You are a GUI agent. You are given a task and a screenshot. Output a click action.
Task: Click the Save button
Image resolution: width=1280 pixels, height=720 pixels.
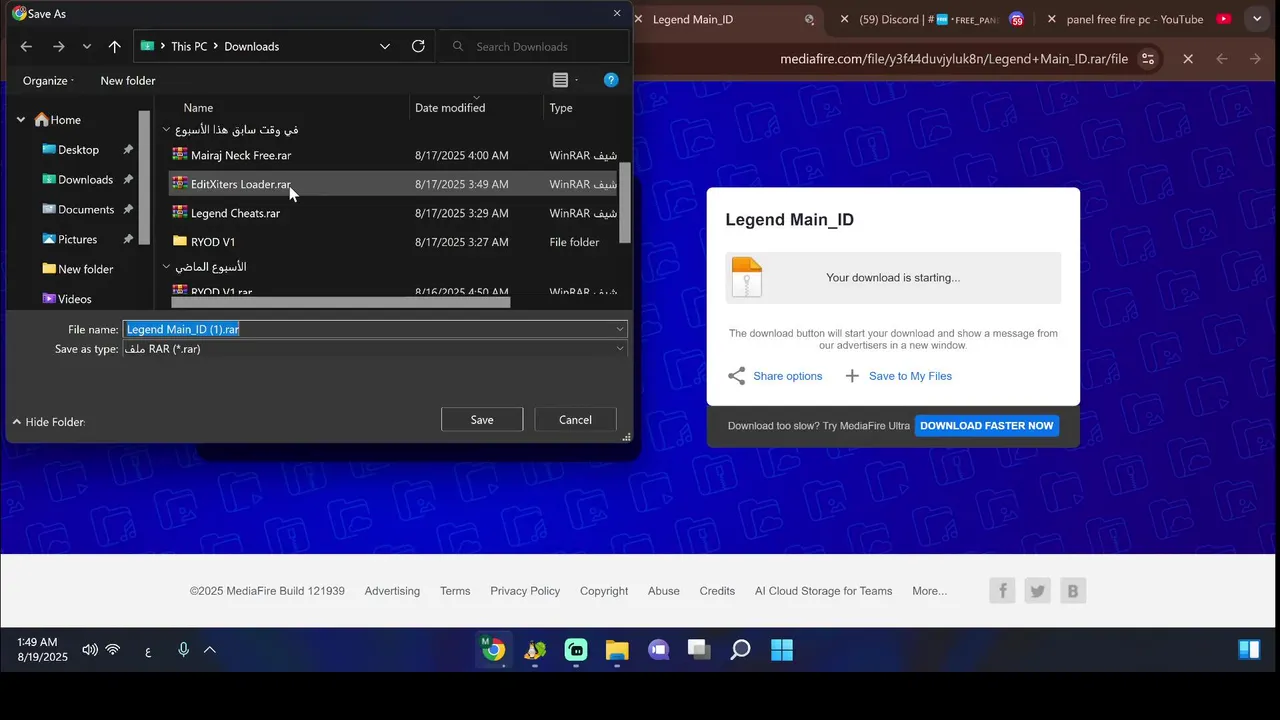tap(482, 420)
